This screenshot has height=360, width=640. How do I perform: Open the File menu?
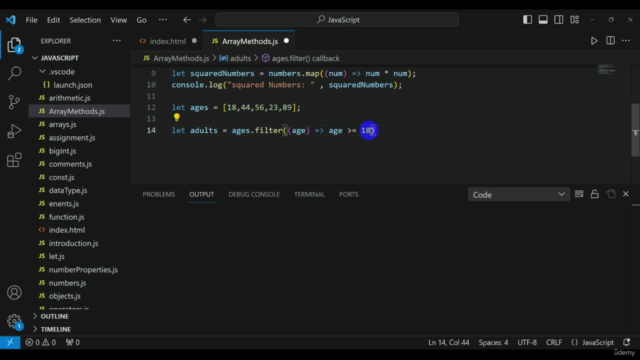(31, 20)
